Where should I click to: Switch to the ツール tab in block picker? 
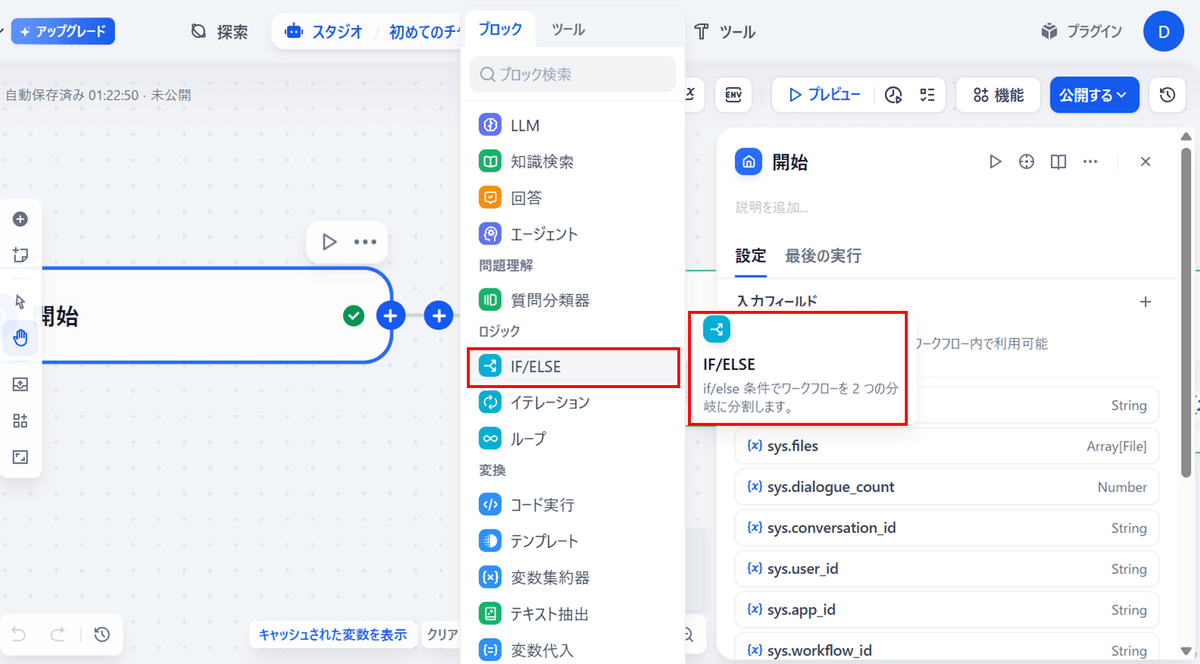click(568, 29)
